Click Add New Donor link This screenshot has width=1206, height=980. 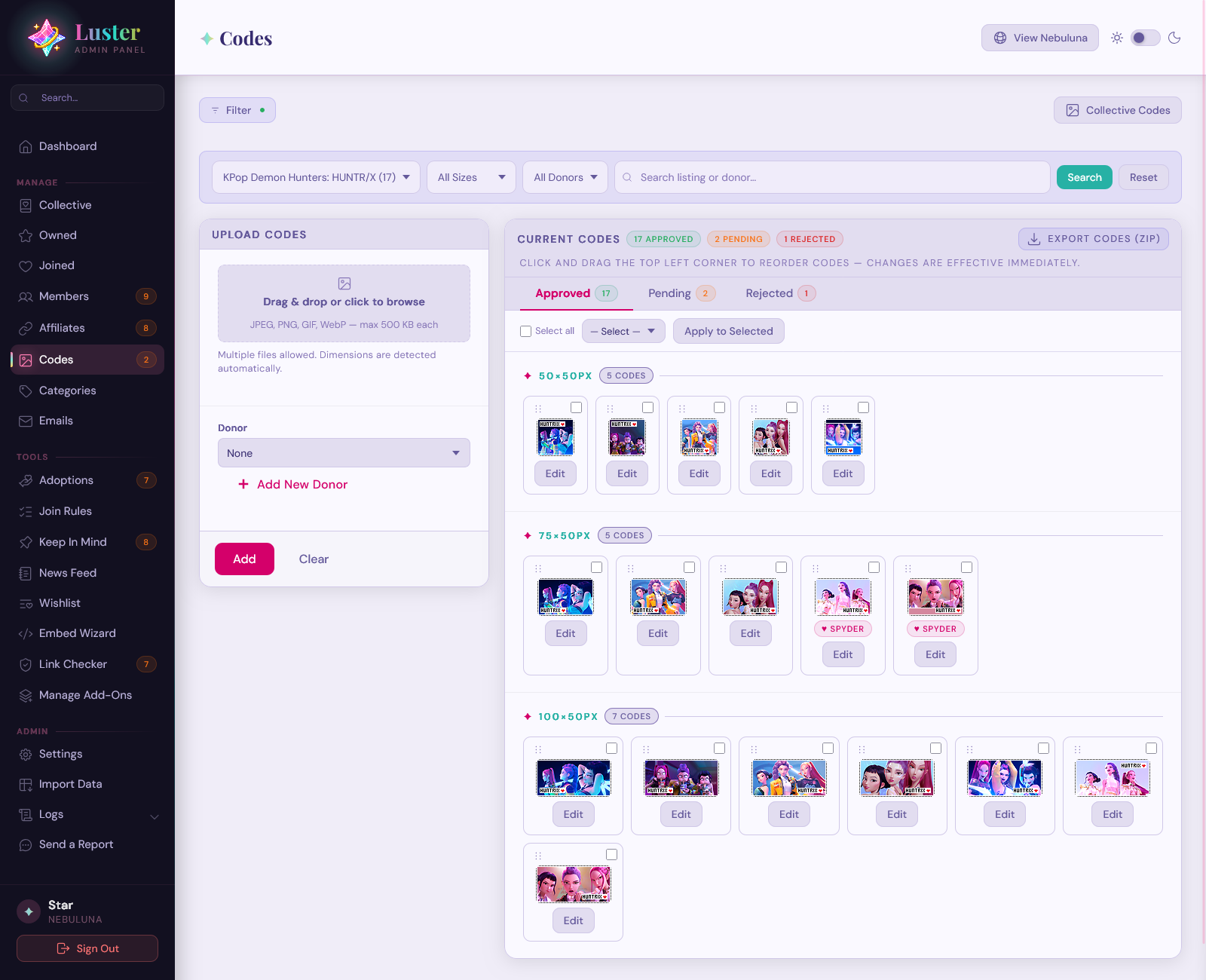click(x=293, y=485)
